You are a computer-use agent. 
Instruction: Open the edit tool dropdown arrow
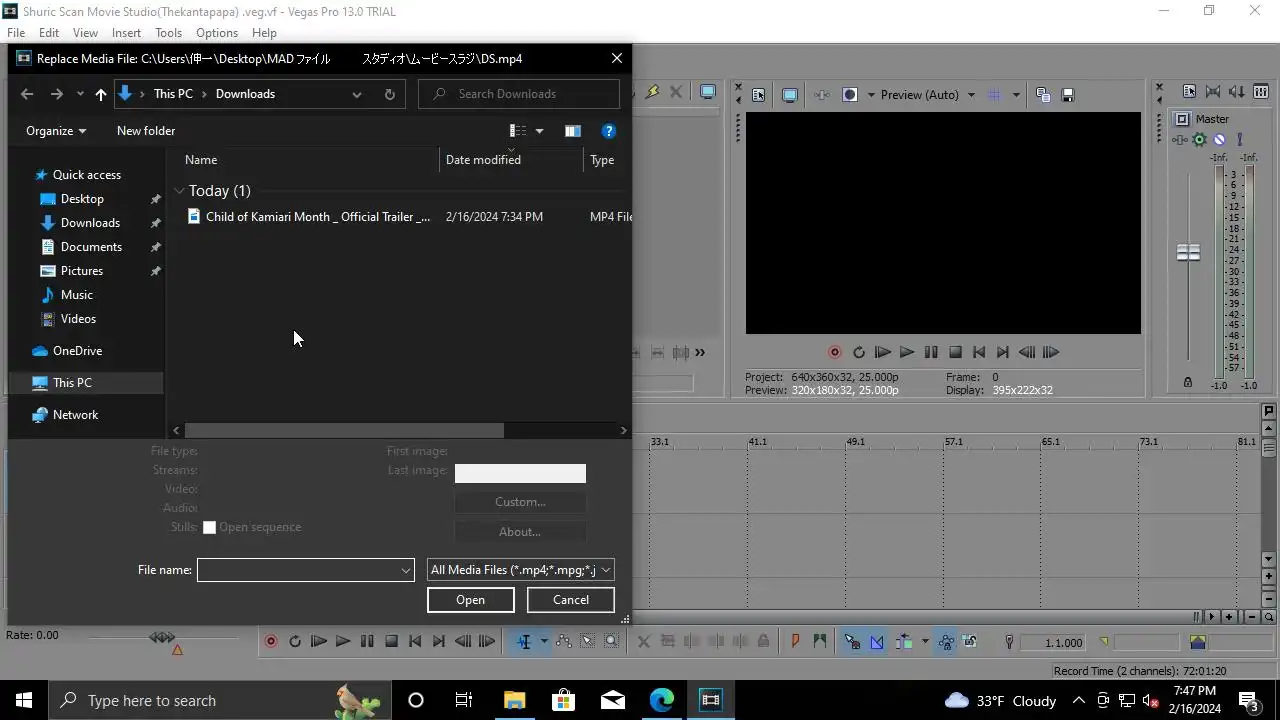[544, 642]
